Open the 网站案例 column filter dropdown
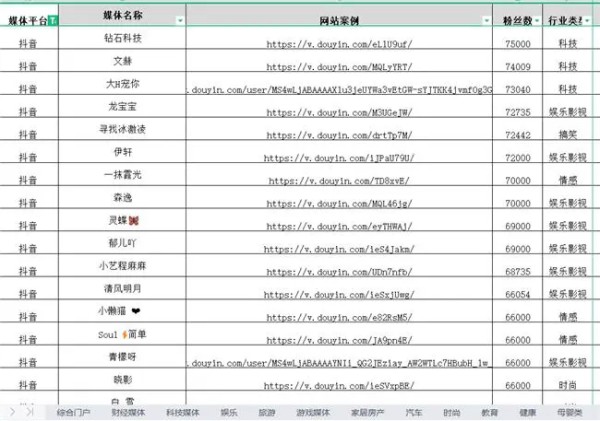The image size is (600, 421). [x=486, y=21]
